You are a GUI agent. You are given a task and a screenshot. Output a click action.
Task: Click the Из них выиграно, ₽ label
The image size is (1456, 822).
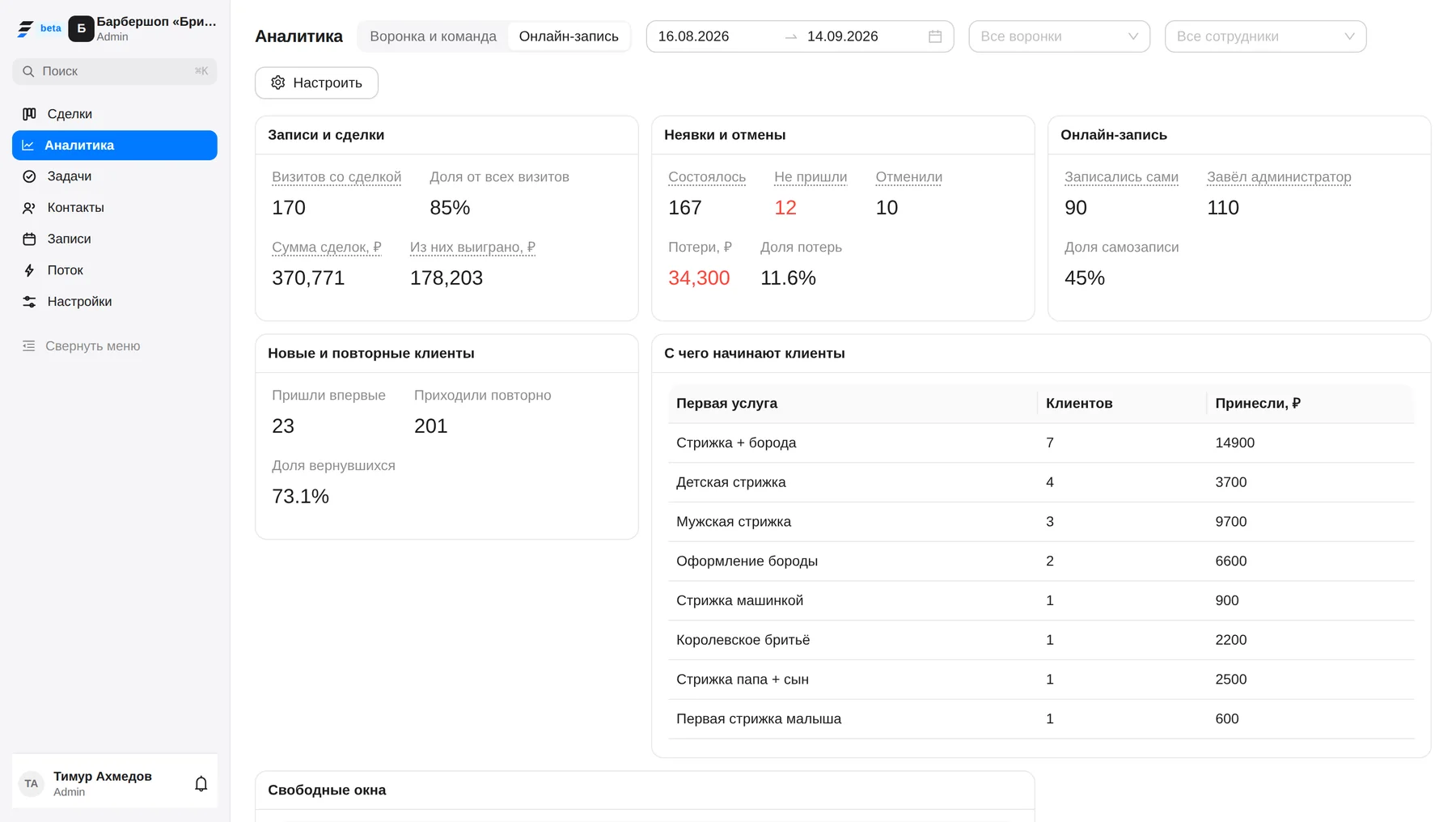pyautogui.click(x=472, y=248)
